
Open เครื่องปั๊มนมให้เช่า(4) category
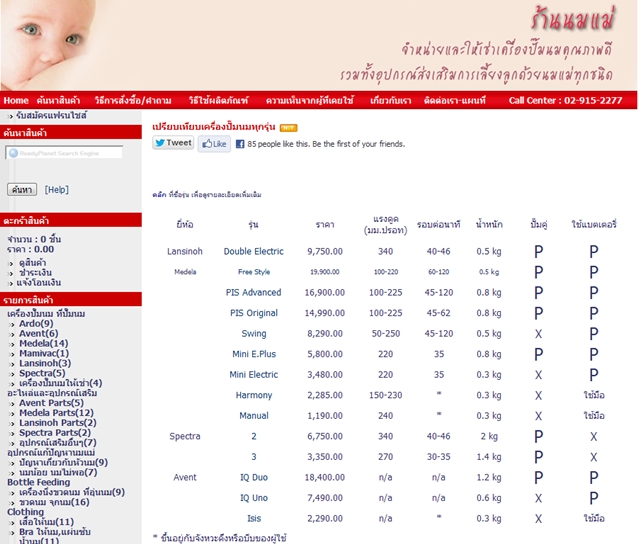[60, 383]
